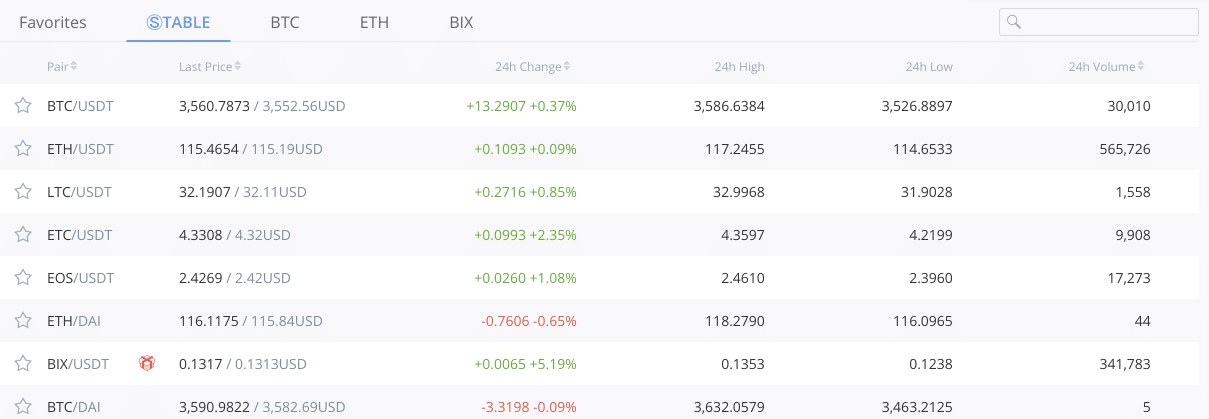Star the ETH/USDT pair
The height and width of the screenshot is (419, 1209).
tap(22, 149)
